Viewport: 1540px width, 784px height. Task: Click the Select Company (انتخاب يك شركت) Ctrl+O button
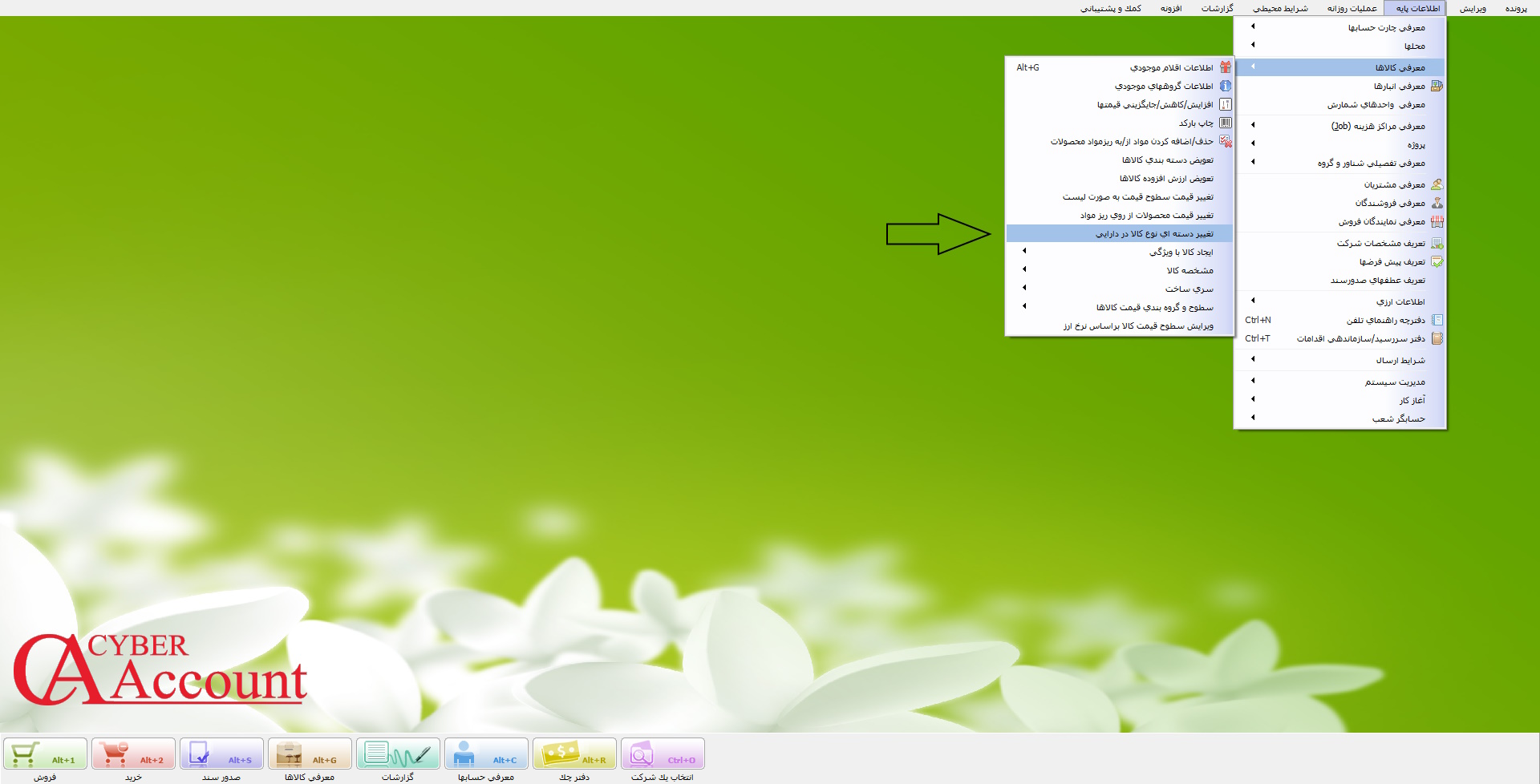click(x=663, y=754)
